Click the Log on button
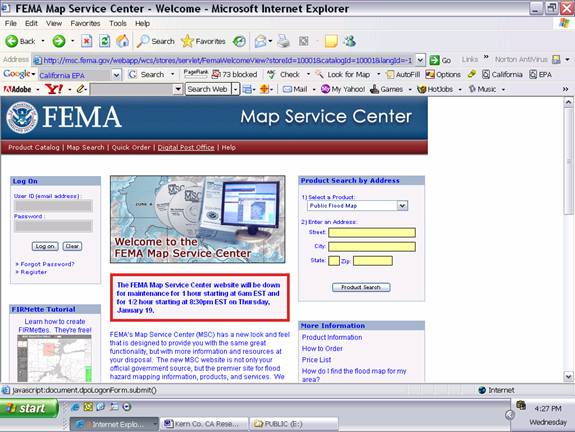This screenshot has width=575, height=432. 45,246
